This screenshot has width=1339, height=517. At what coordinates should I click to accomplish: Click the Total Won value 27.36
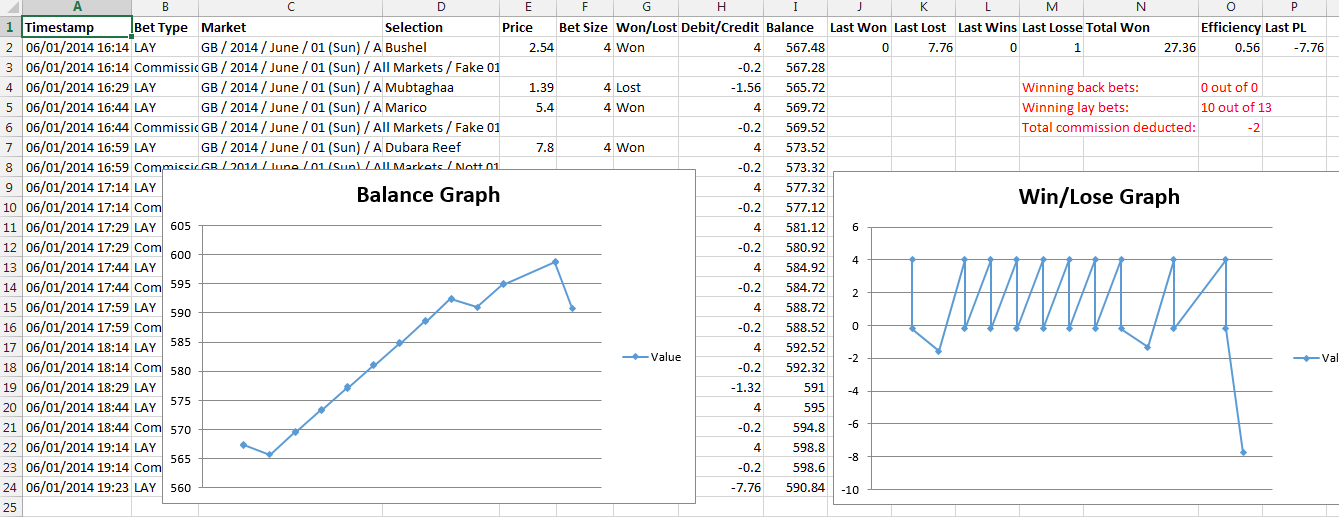(1141, 47)
